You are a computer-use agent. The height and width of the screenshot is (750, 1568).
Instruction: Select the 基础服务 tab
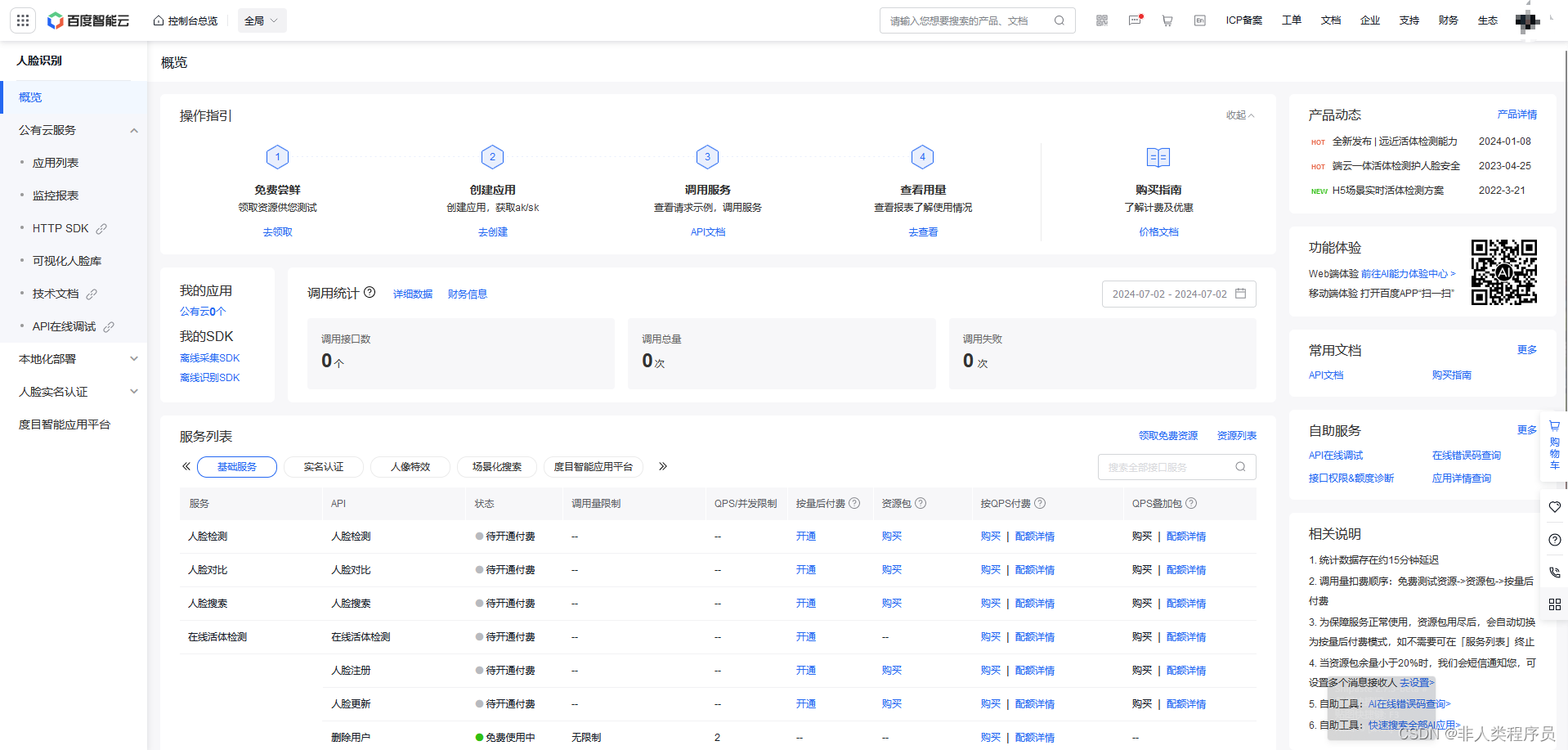(237, 467)
